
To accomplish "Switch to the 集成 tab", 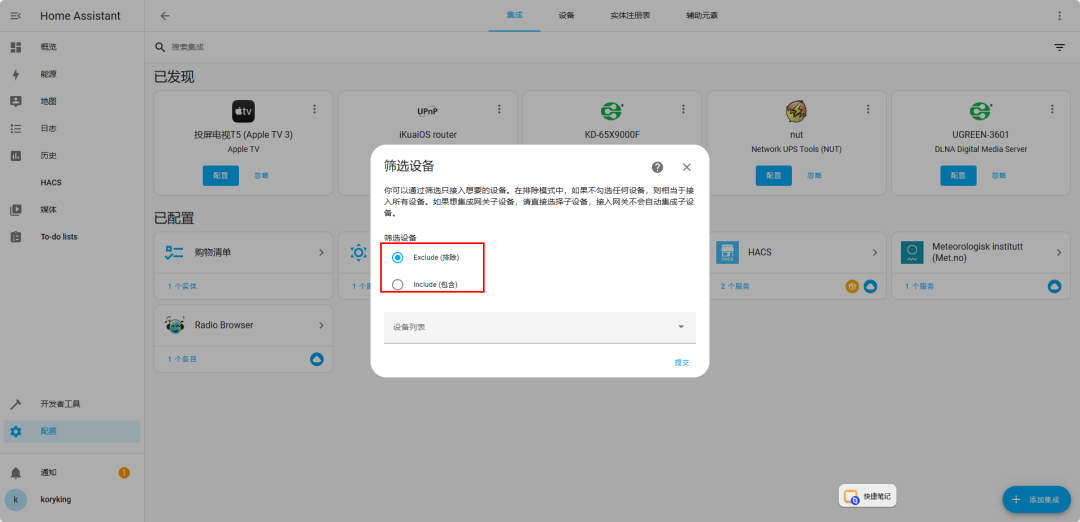I will (514, 15).
